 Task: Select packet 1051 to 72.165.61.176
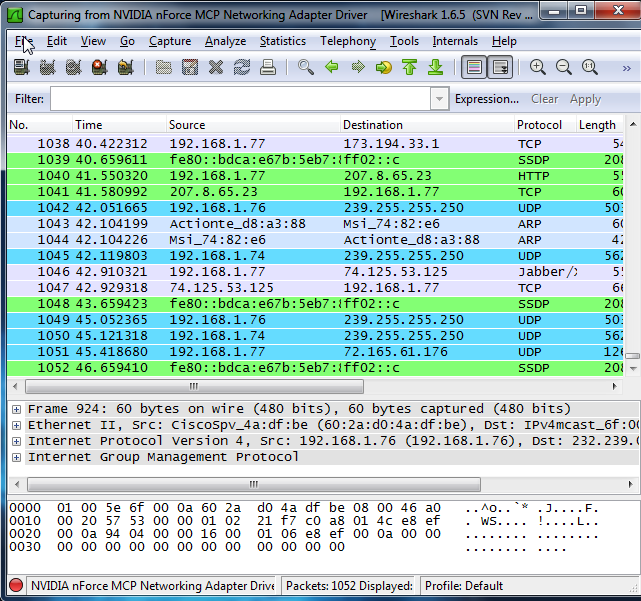pyautogui.click(x=315, y=352)
